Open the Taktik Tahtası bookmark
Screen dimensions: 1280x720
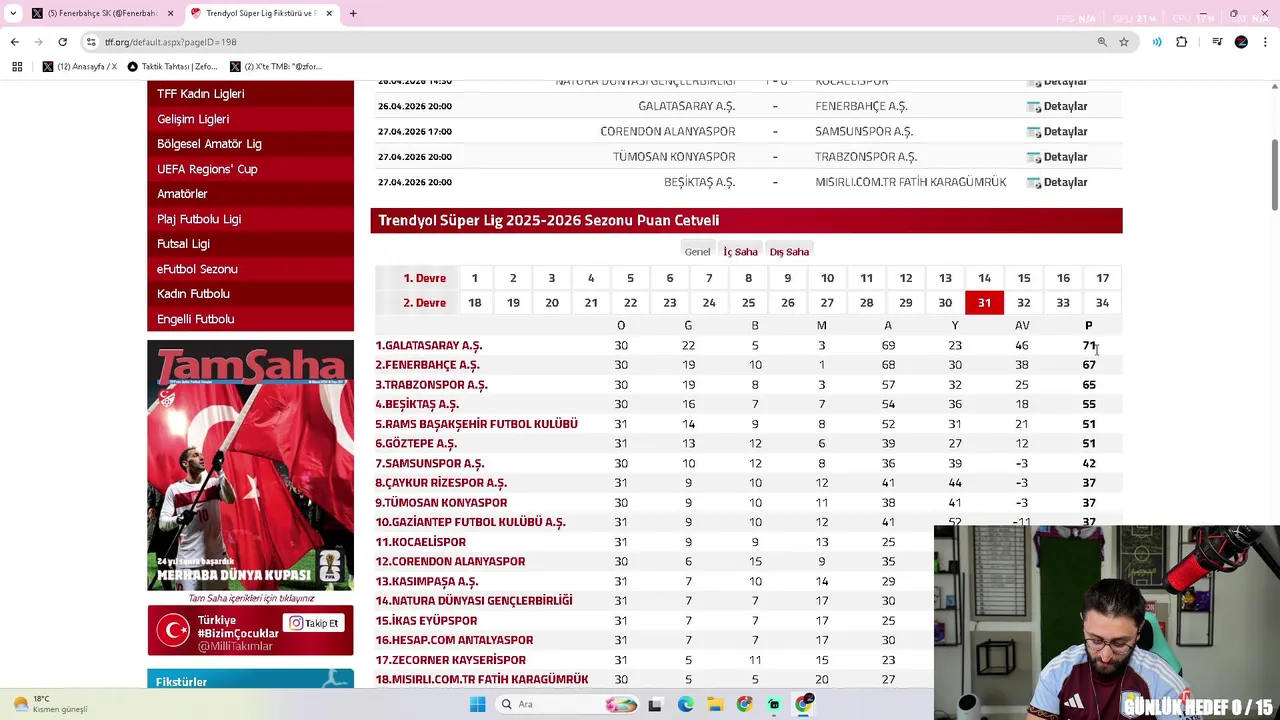coord(172,67)
